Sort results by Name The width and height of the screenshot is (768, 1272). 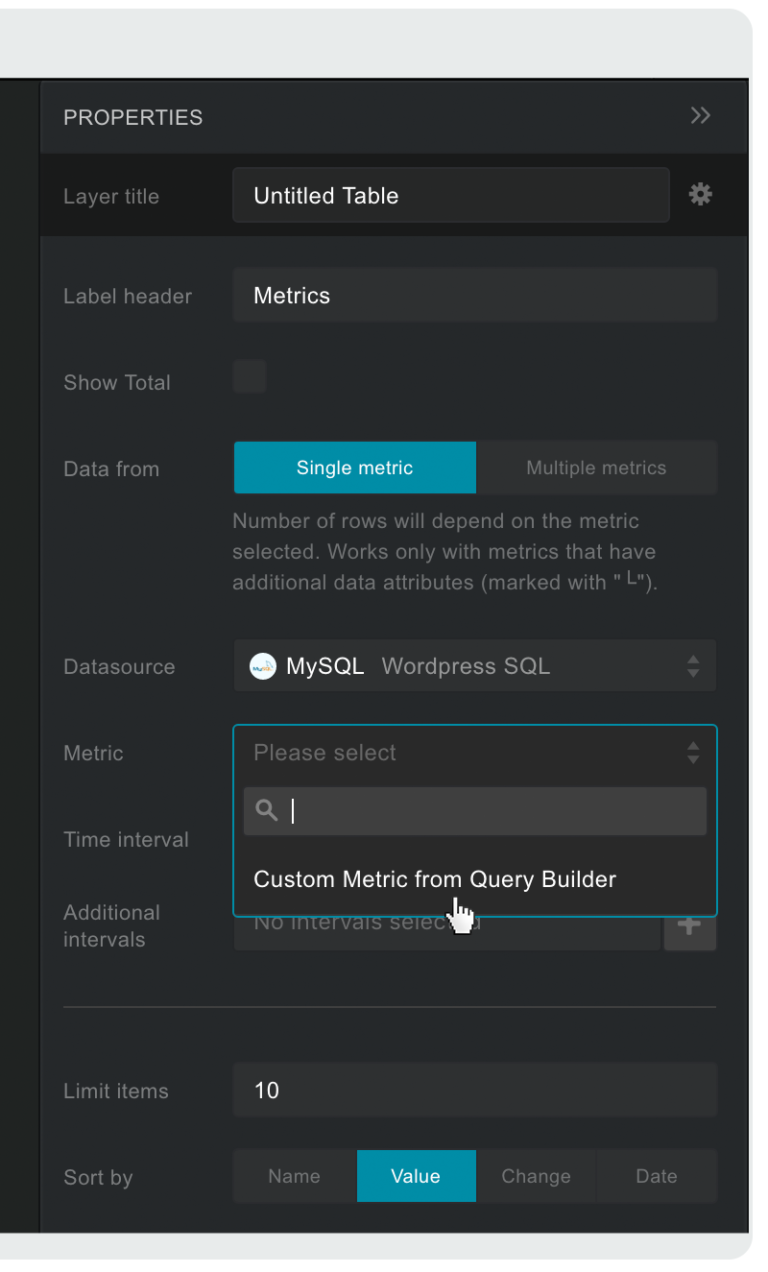coord(294,1176)
